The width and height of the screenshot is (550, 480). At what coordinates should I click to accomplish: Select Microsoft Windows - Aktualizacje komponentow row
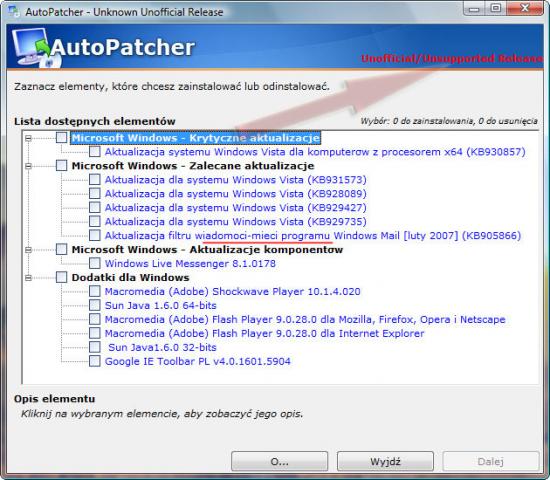click(x=207, y=249)
